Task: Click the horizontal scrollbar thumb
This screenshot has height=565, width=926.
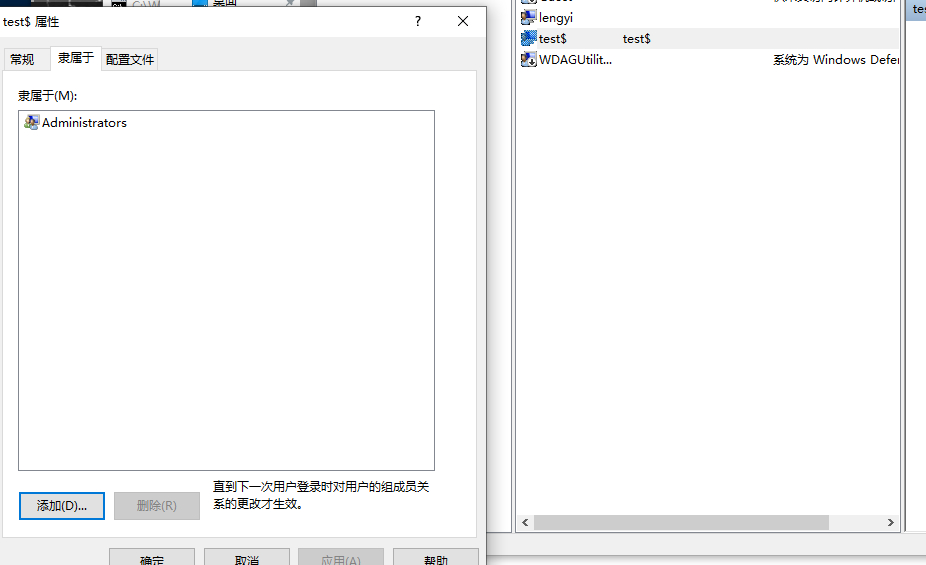Action: [x=682, y=522]
